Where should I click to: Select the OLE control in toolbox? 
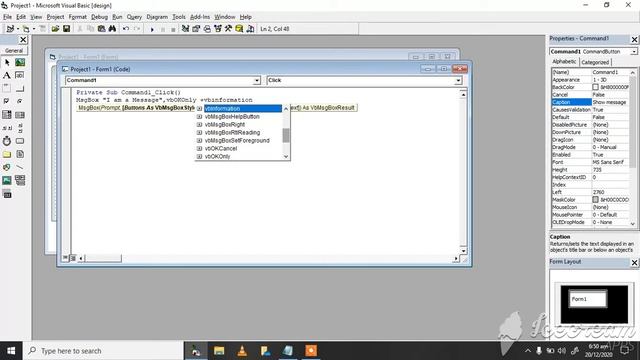tap(7, 194)
